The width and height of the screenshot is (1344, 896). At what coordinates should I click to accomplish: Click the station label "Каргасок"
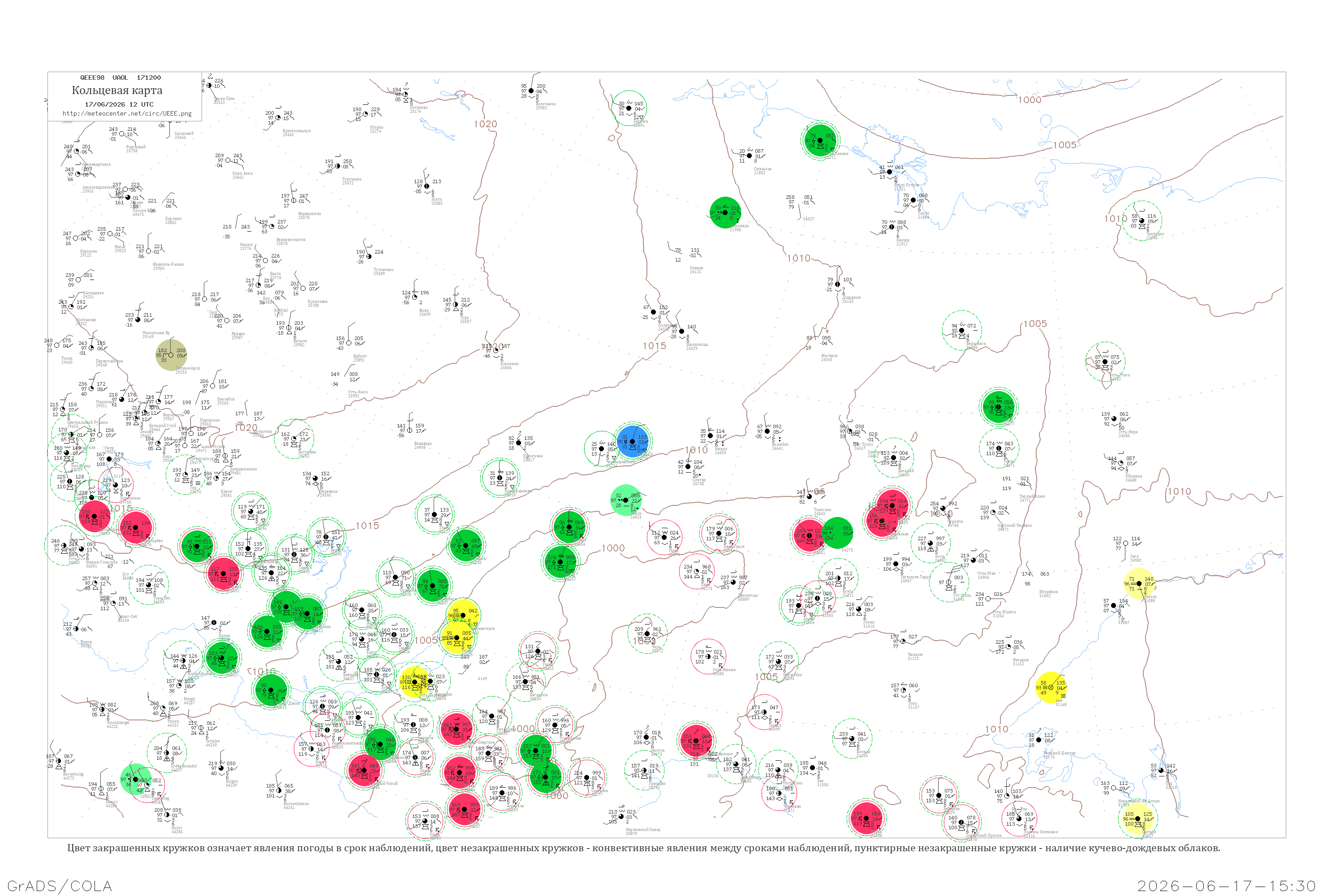pos(89,251)
